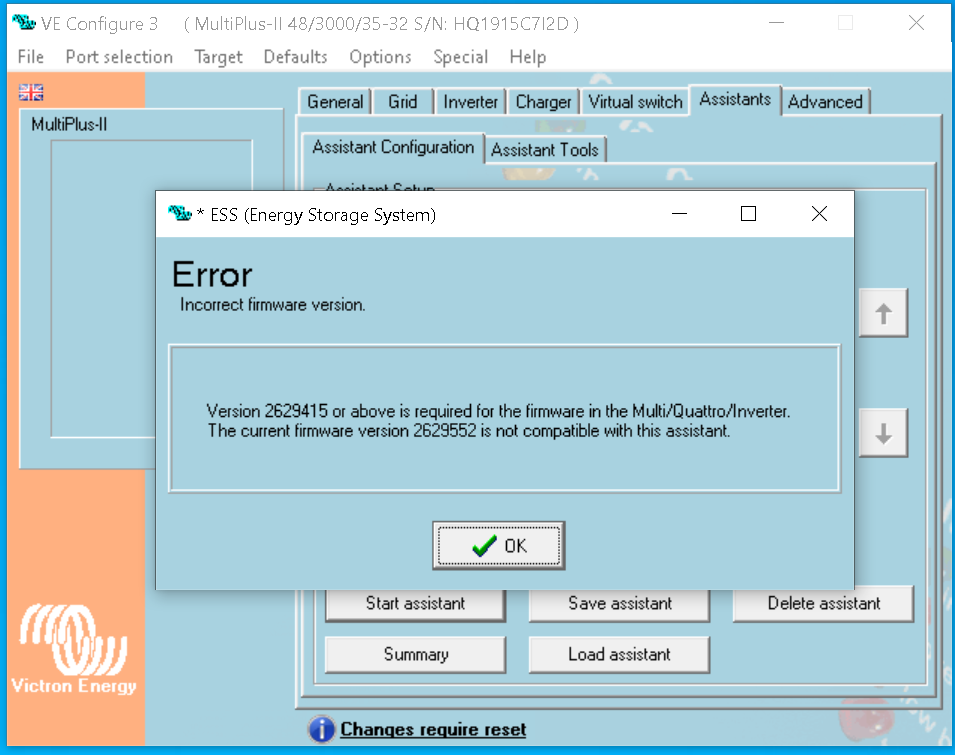
Task: Switch to the Grid tab
Action: pos(403,102)
